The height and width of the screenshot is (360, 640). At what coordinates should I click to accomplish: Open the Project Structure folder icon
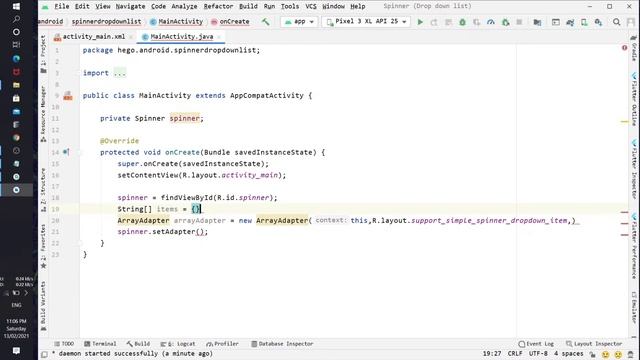point(537,22)
